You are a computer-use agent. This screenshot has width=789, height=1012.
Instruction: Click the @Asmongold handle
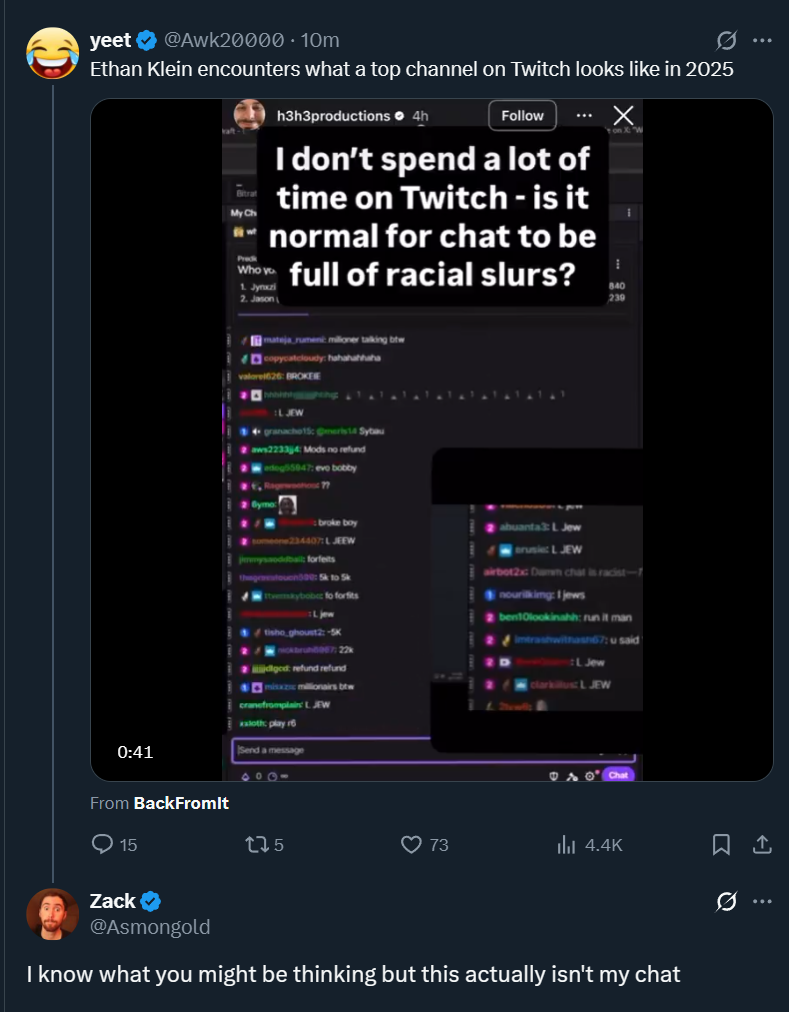(150, 927)
